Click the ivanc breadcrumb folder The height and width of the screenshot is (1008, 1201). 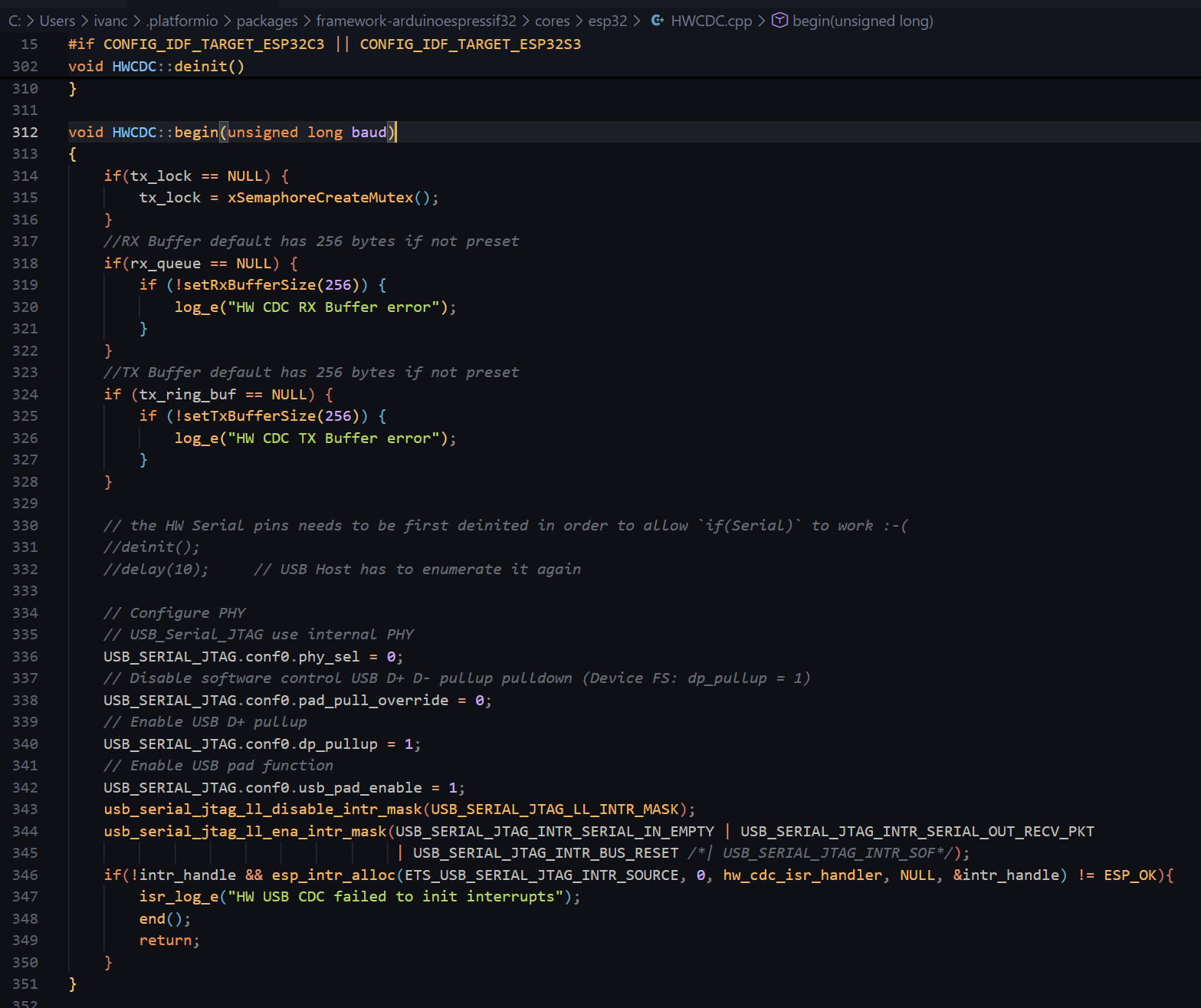click(x=110, y=21)
